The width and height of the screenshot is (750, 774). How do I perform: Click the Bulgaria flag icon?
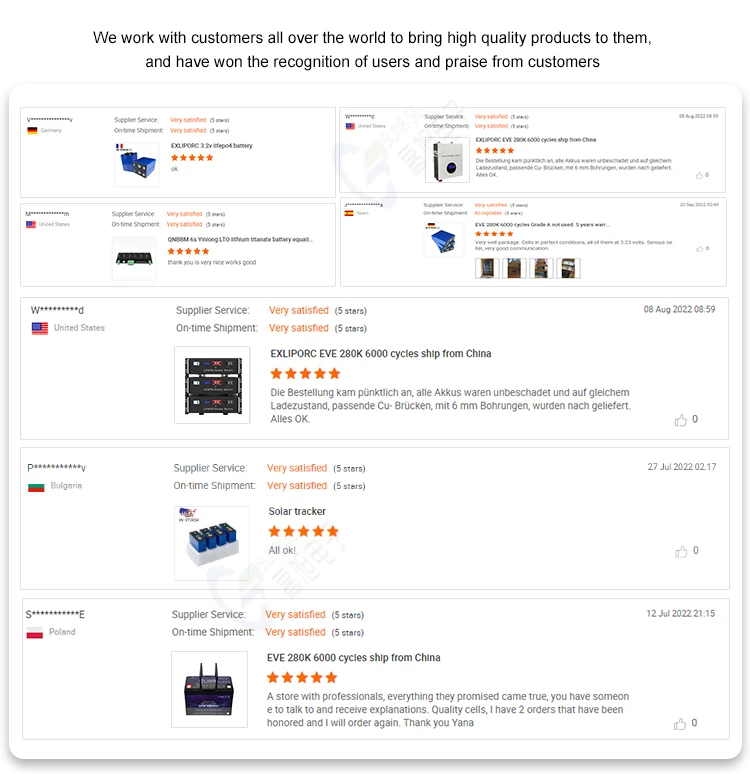click(x=36, y=486)
